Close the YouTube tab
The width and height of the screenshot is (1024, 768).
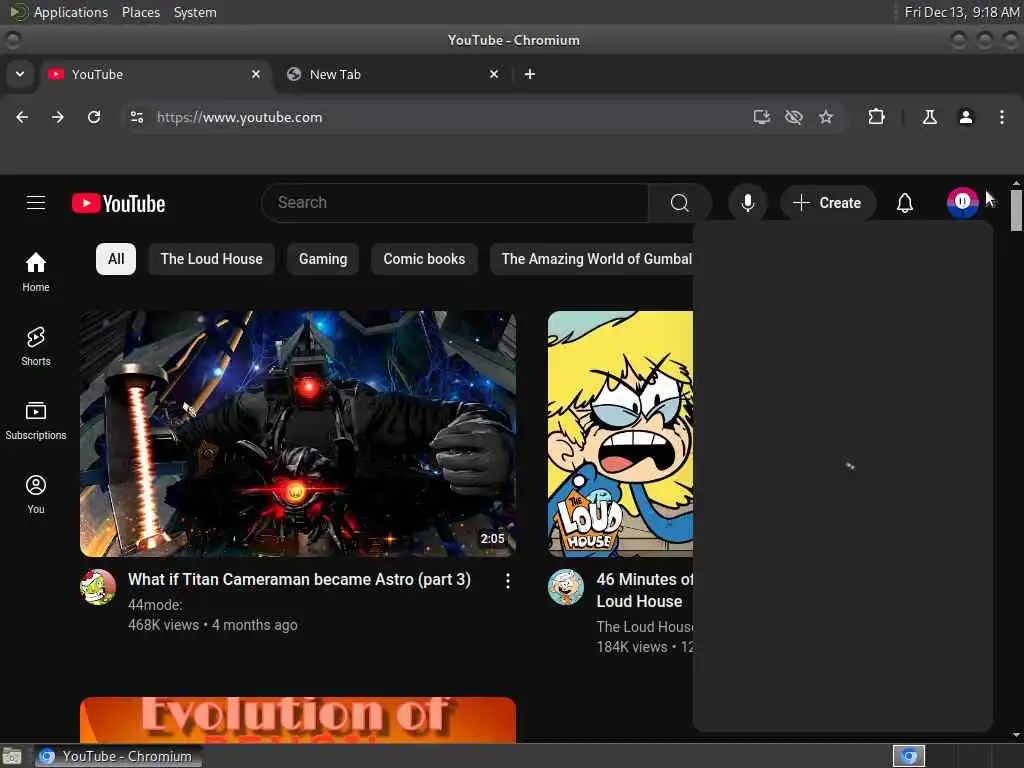click(256, 74)
